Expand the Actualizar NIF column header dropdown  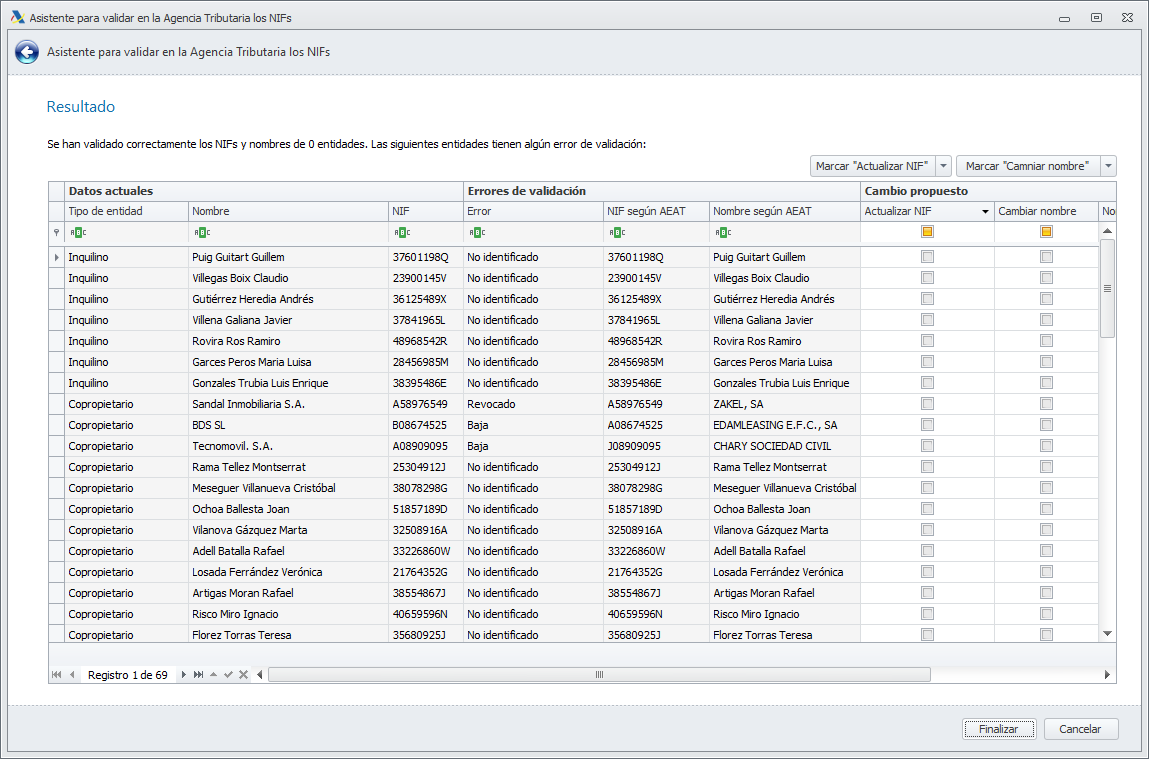pos(985,212)
